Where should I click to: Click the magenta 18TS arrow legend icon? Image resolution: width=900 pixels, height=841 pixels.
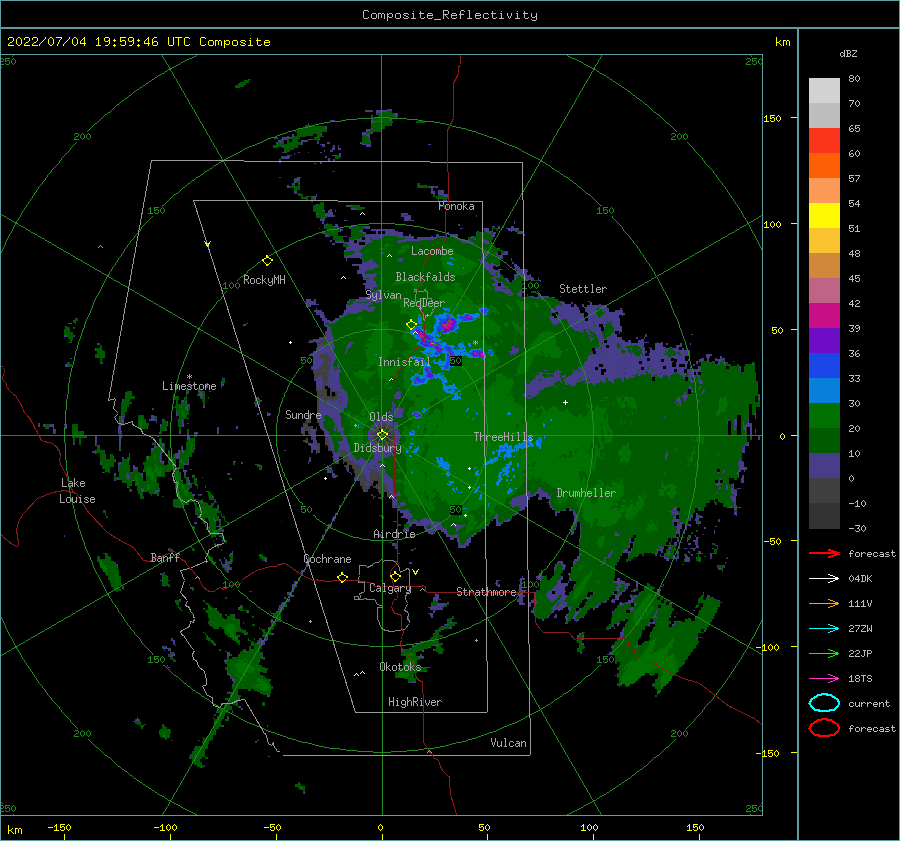tap(824, 679)
